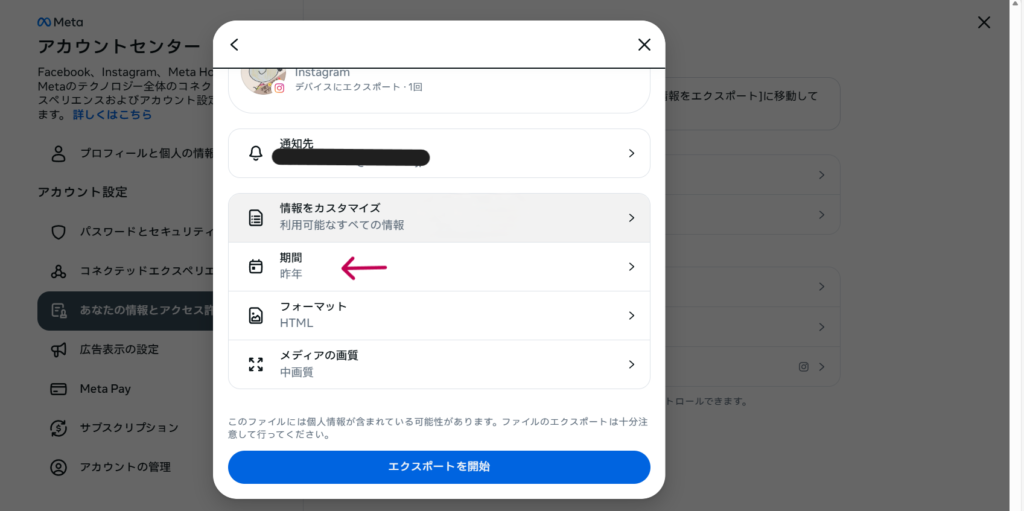
Task: Expand the 期間 row chevron
Action: point(631,267)
